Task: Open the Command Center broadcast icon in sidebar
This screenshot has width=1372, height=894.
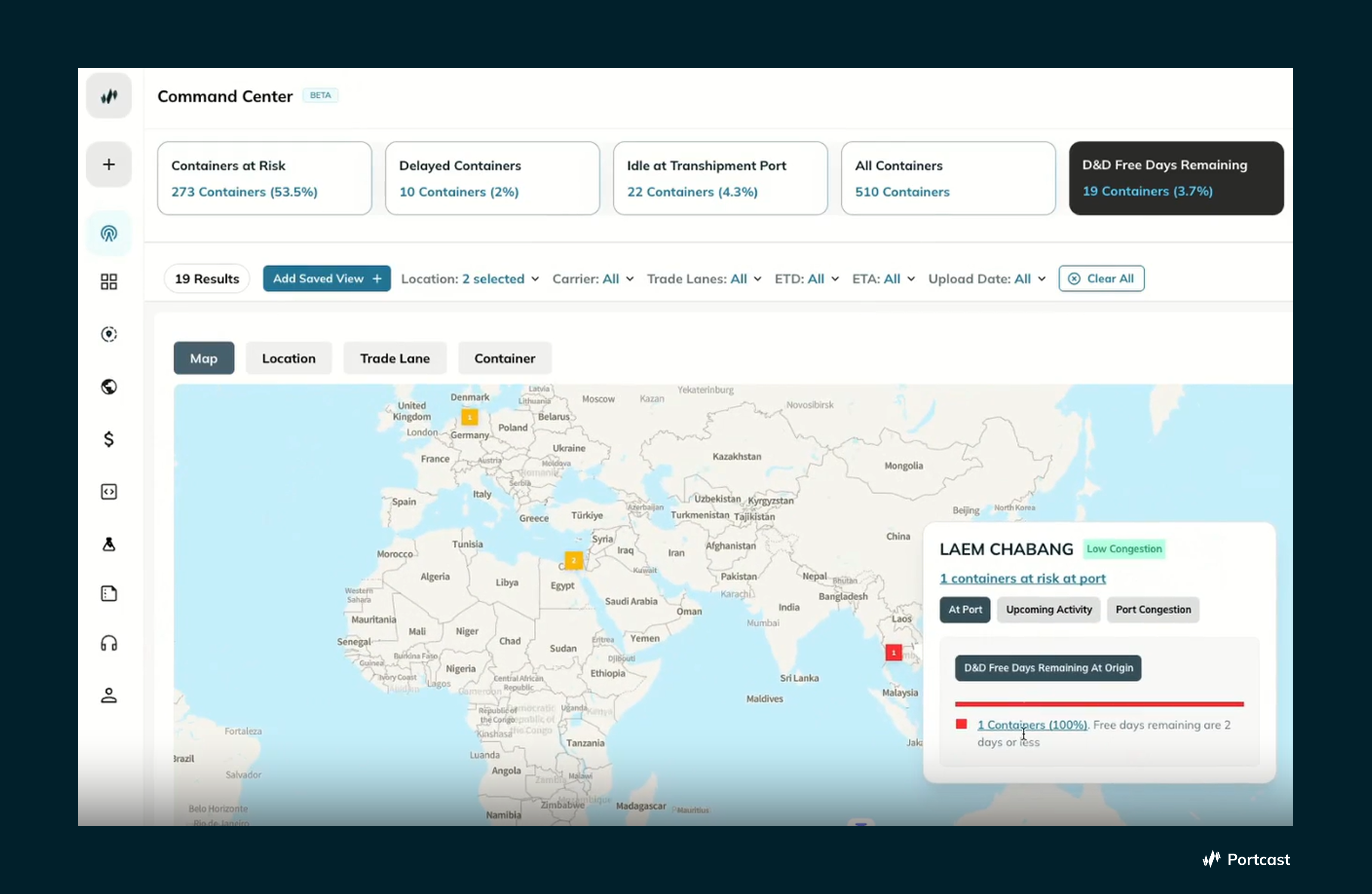Action: point(109,233)
